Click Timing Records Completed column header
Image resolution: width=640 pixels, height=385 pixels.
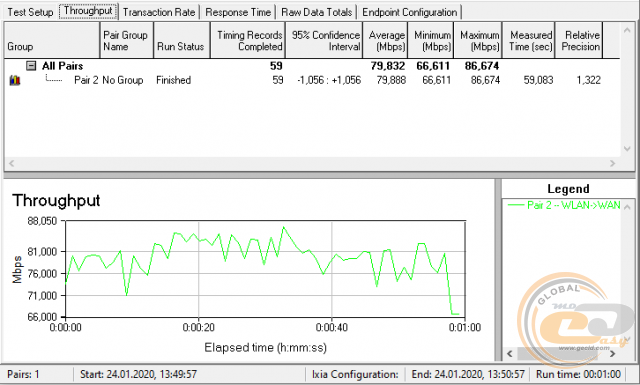(x=248, y=40)
